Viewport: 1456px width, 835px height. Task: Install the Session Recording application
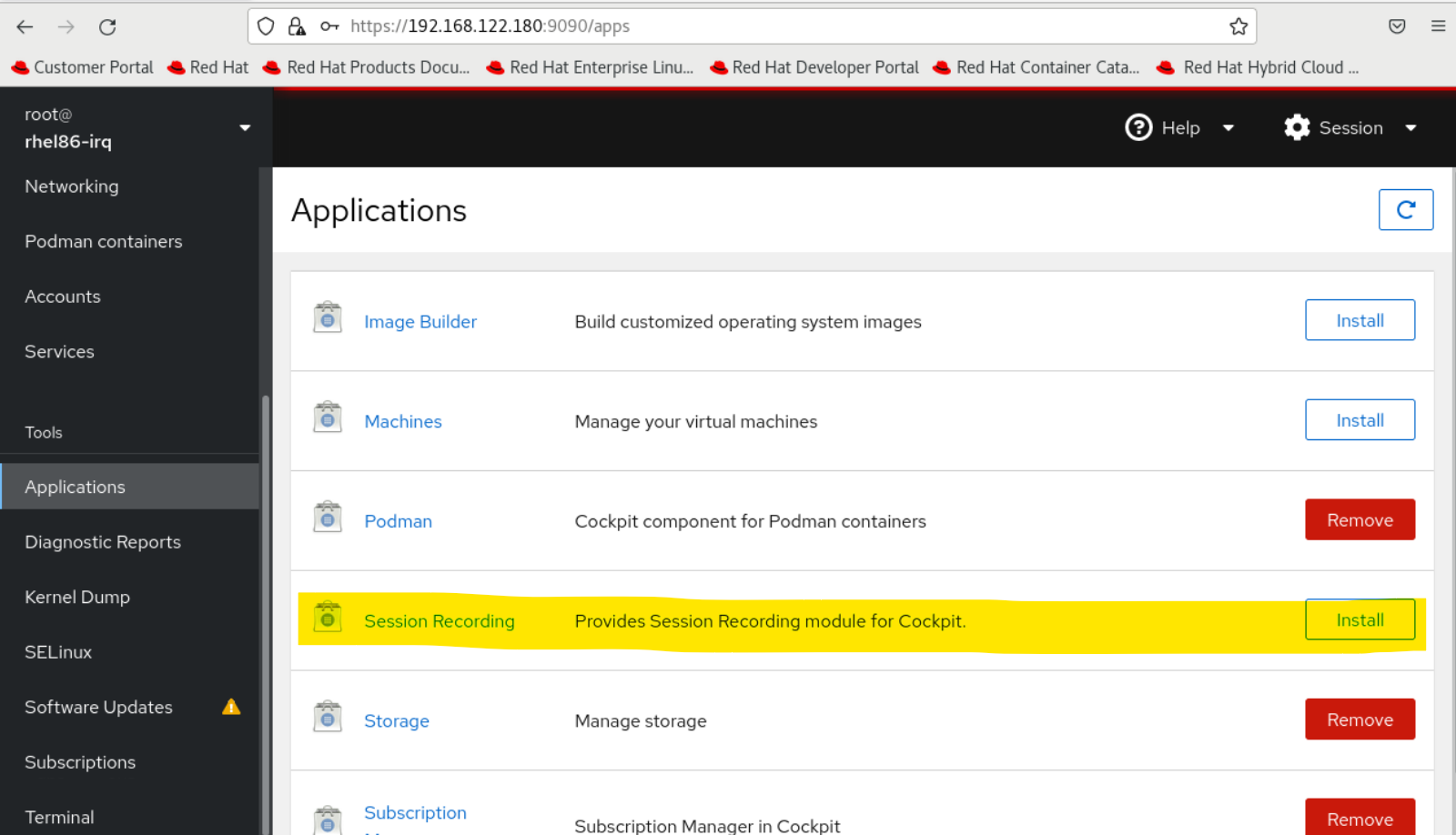(x=1360, y=619)
